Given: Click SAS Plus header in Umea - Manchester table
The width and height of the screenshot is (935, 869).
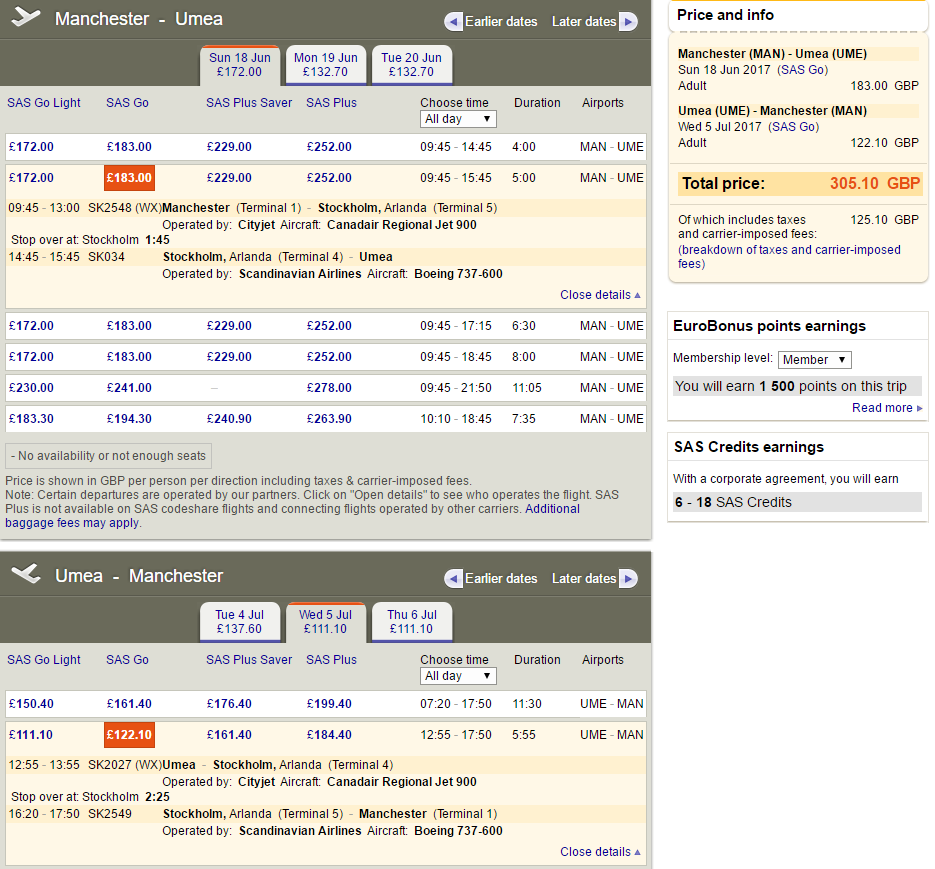Looking at the screenshot, I should pos(332,660).
